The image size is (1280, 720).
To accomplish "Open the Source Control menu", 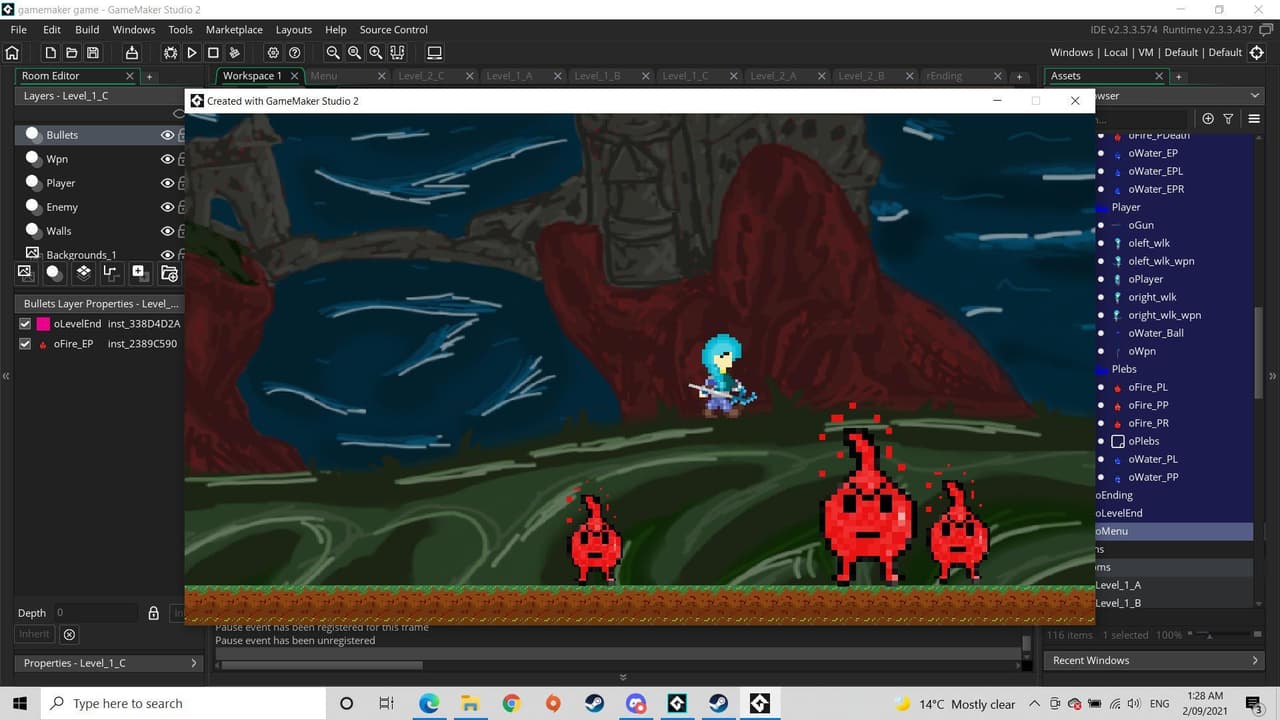I will [x=393, y=30].
